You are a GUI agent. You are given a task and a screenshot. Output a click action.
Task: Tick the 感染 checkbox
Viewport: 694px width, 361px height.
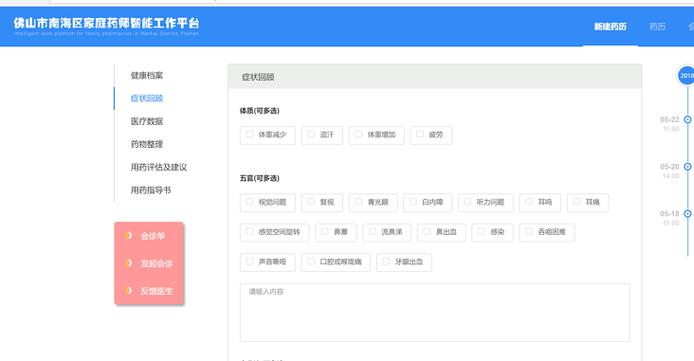tap(481, 231)
